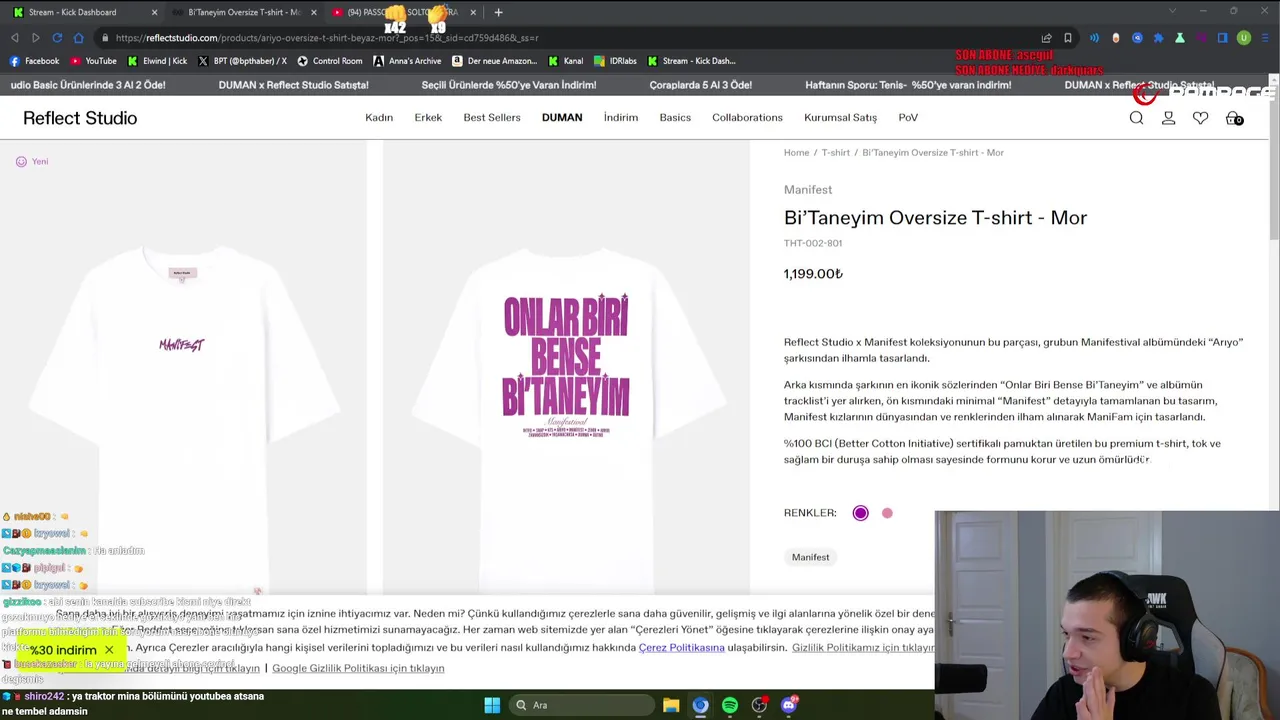Image resolution: width=1280 pixels, height=720 pixels.
Task: Open the Anna's Archive bookmark
Action: click(x=407, y=61)
